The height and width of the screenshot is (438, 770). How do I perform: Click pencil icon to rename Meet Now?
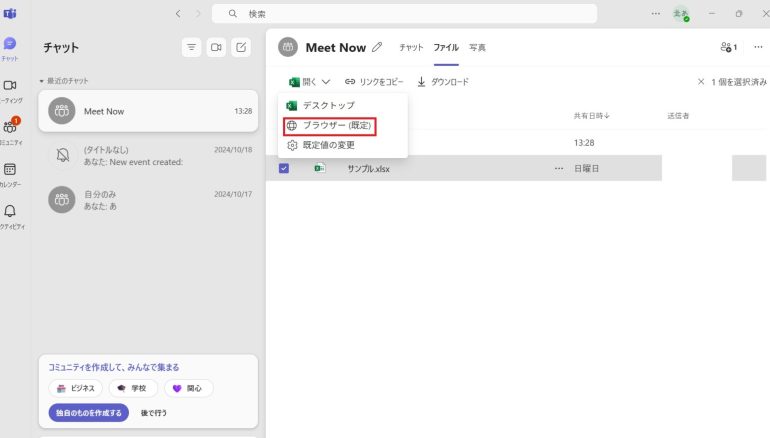click(x=377, y=47)
